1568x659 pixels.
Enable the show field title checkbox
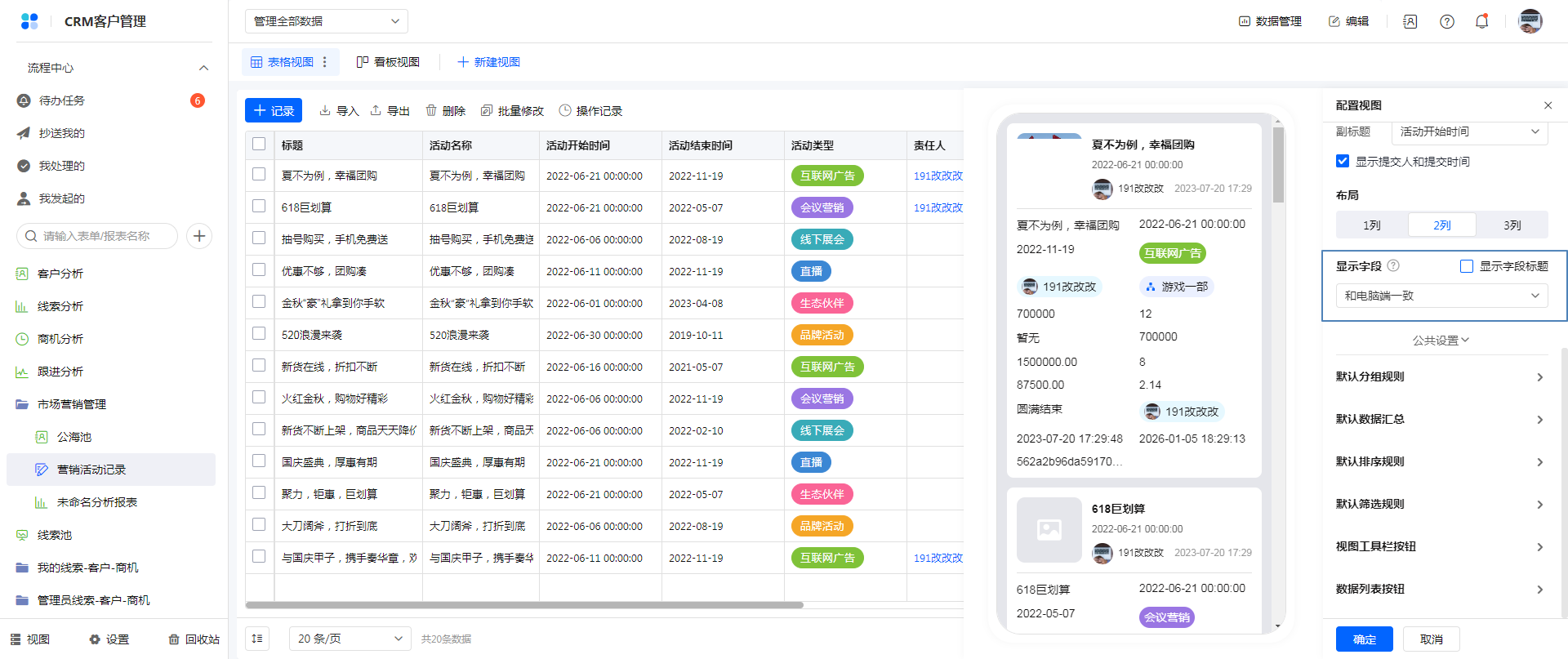[x=1467, y=266]
